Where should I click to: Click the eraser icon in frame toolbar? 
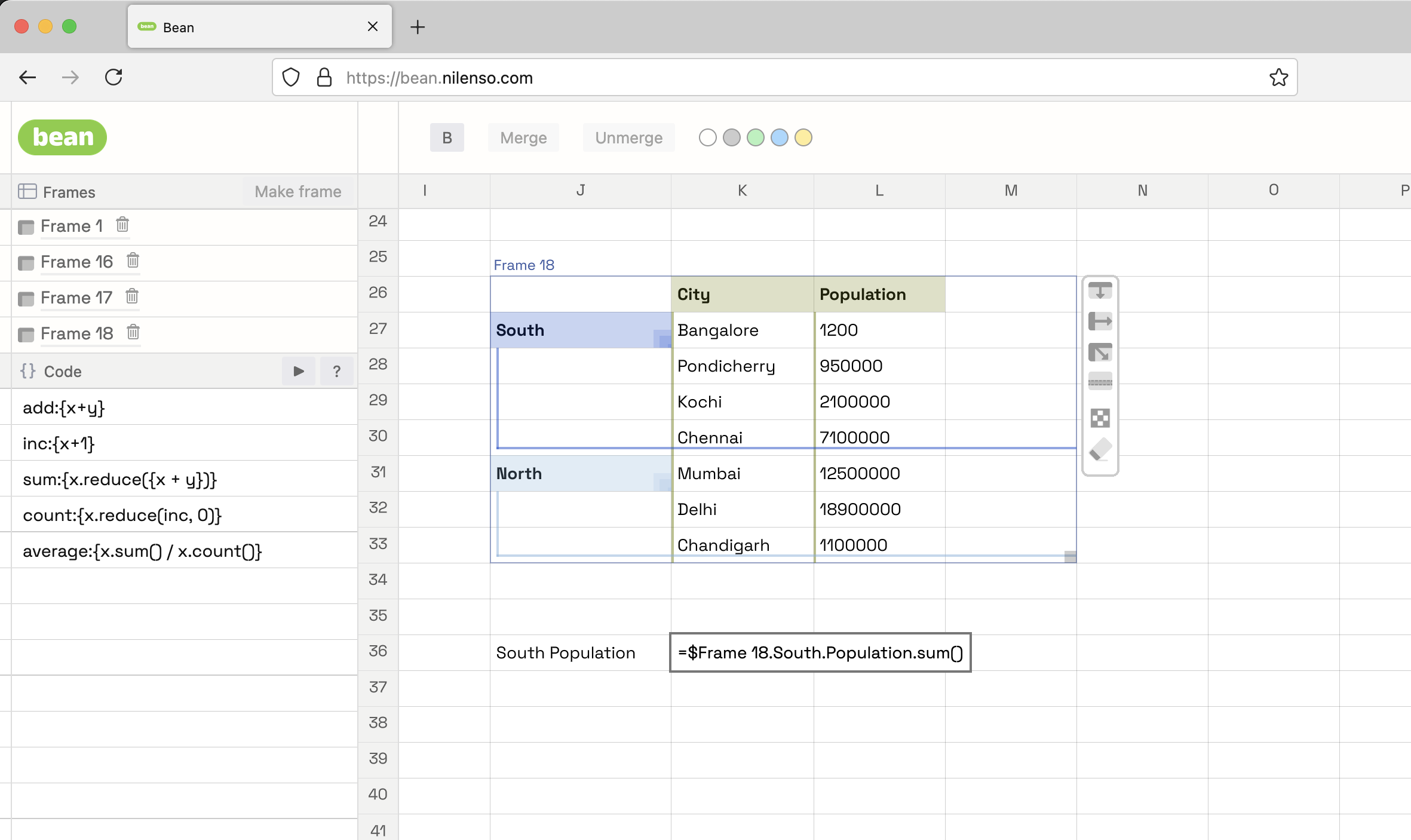tap(1100, 449)
